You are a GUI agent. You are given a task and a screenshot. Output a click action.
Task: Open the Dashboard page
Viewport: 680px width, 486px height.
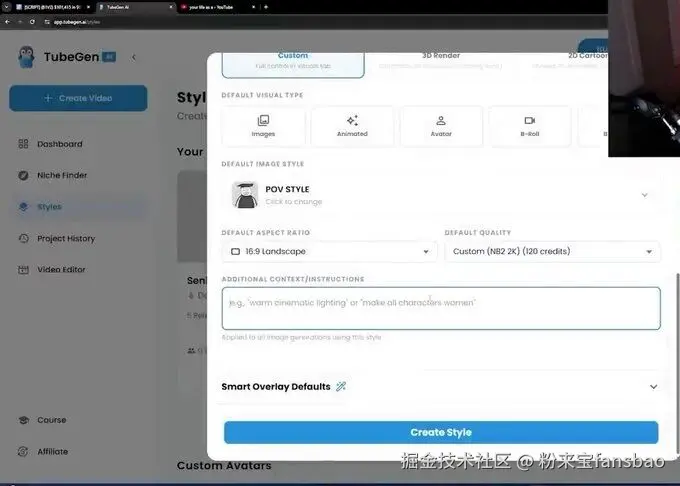click(x=78, y=144)
